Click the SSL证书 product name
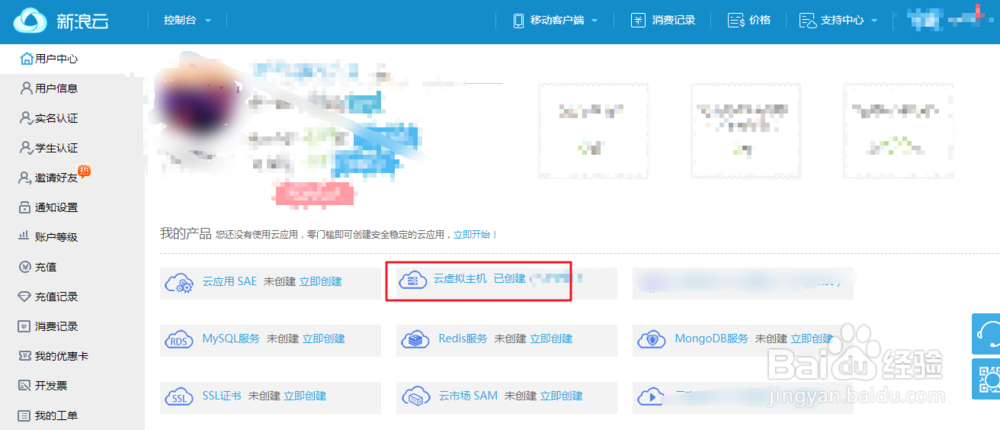Screen dimensions: 1000x430 [x=222, y=396]
